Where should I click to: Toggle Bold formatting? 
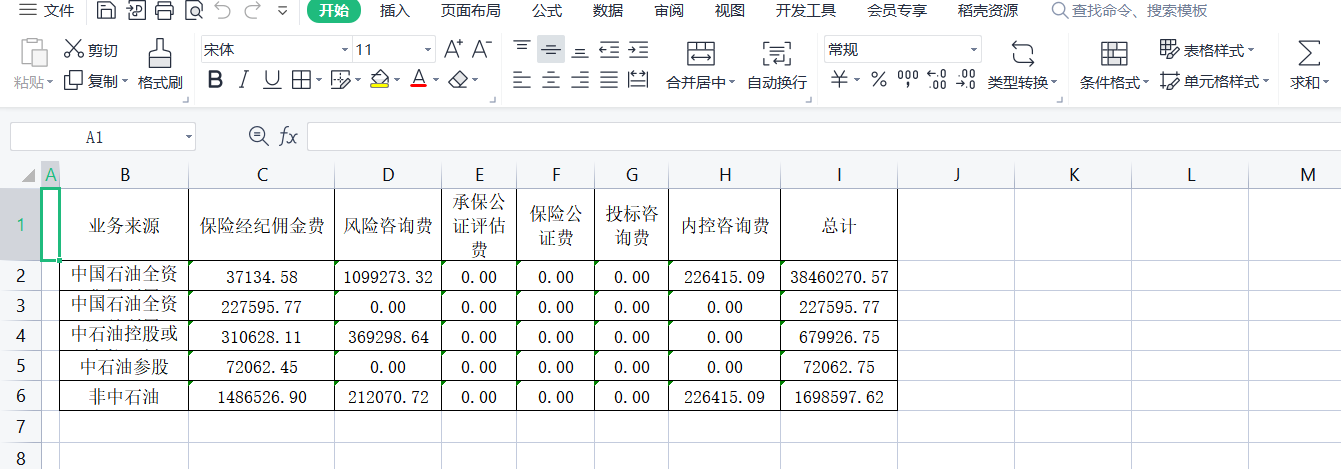tap(214, 80)
